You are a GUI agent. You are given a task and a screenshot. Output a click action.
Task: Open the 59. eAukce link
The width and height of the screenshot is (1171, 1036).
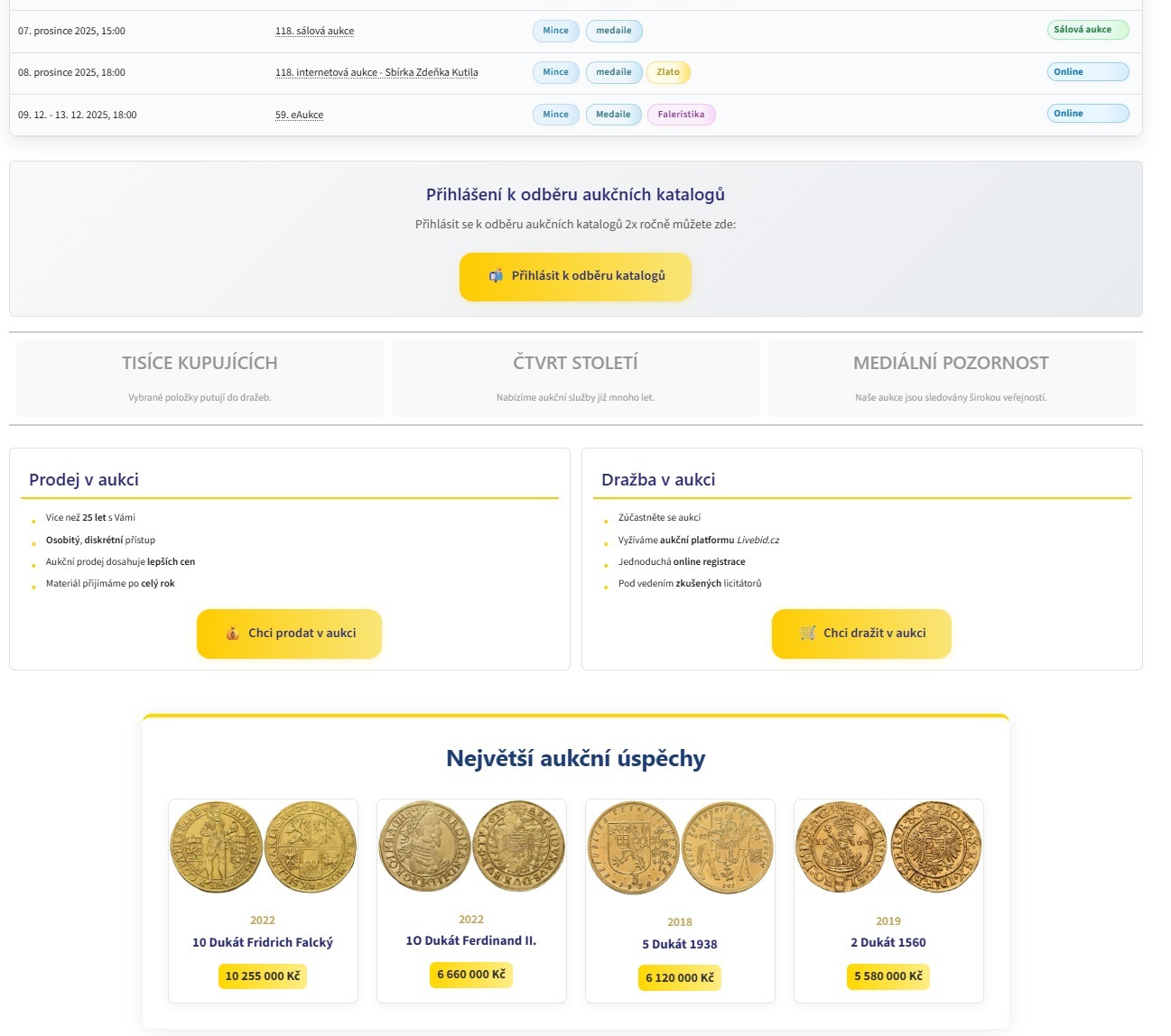299,115
